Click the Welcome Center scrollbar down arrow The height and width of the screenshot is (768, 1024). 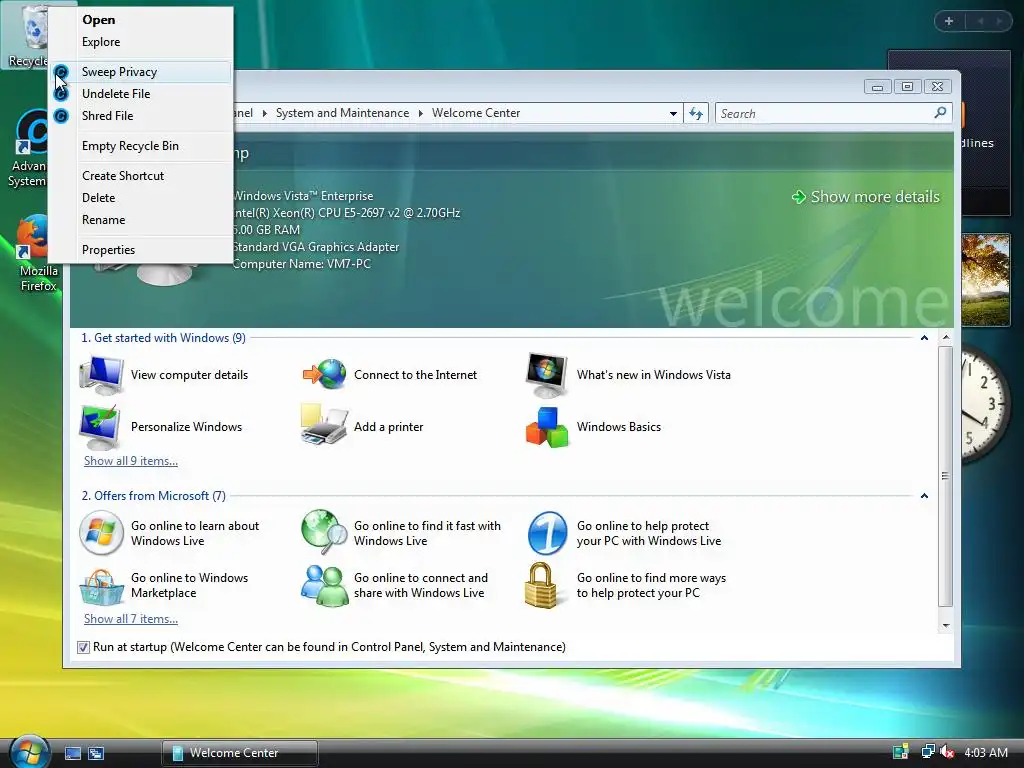[x=946, y=626]
